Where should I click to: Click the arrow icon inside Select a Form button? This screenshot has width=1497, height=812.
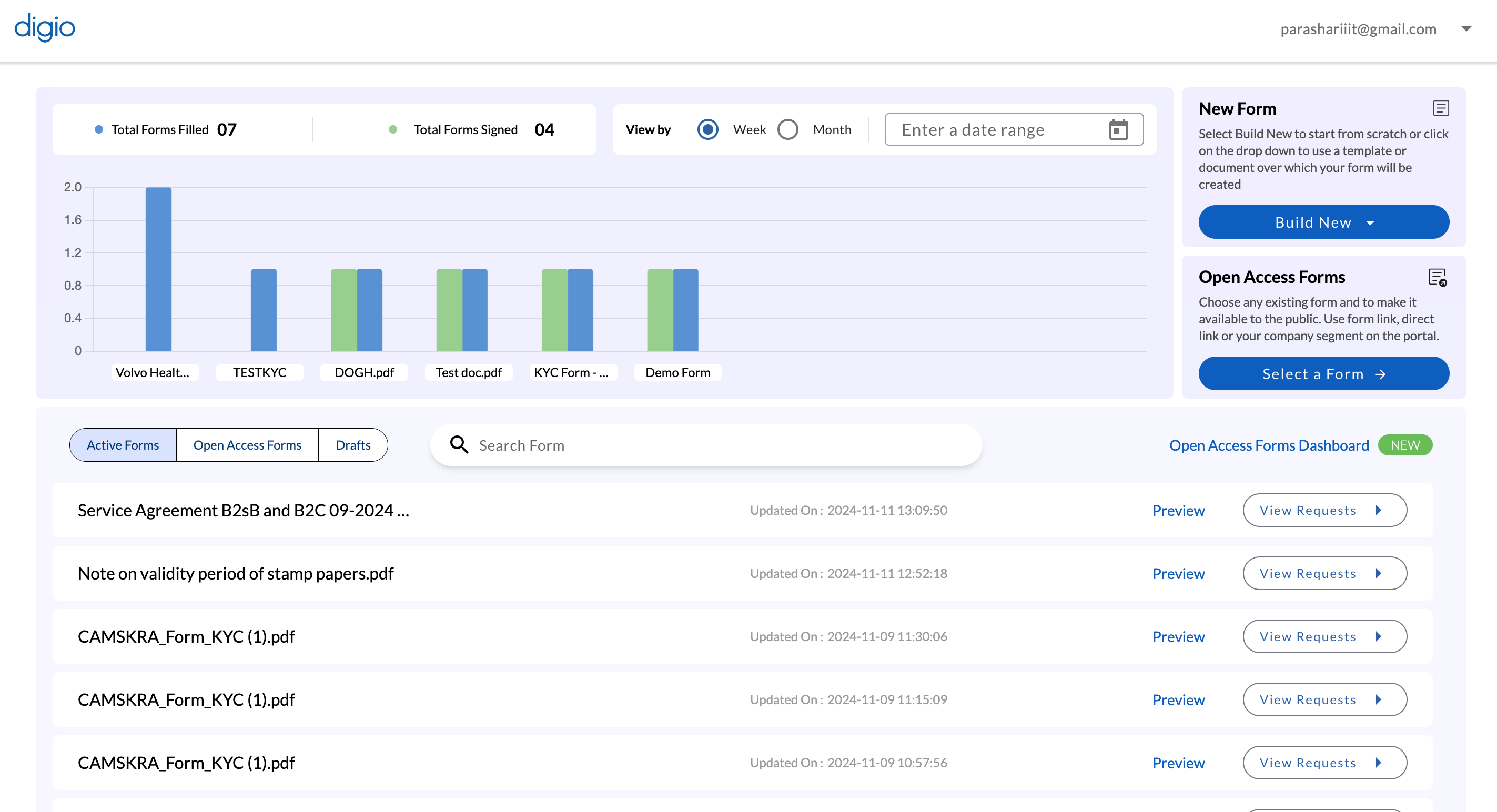click(1382, 374)
